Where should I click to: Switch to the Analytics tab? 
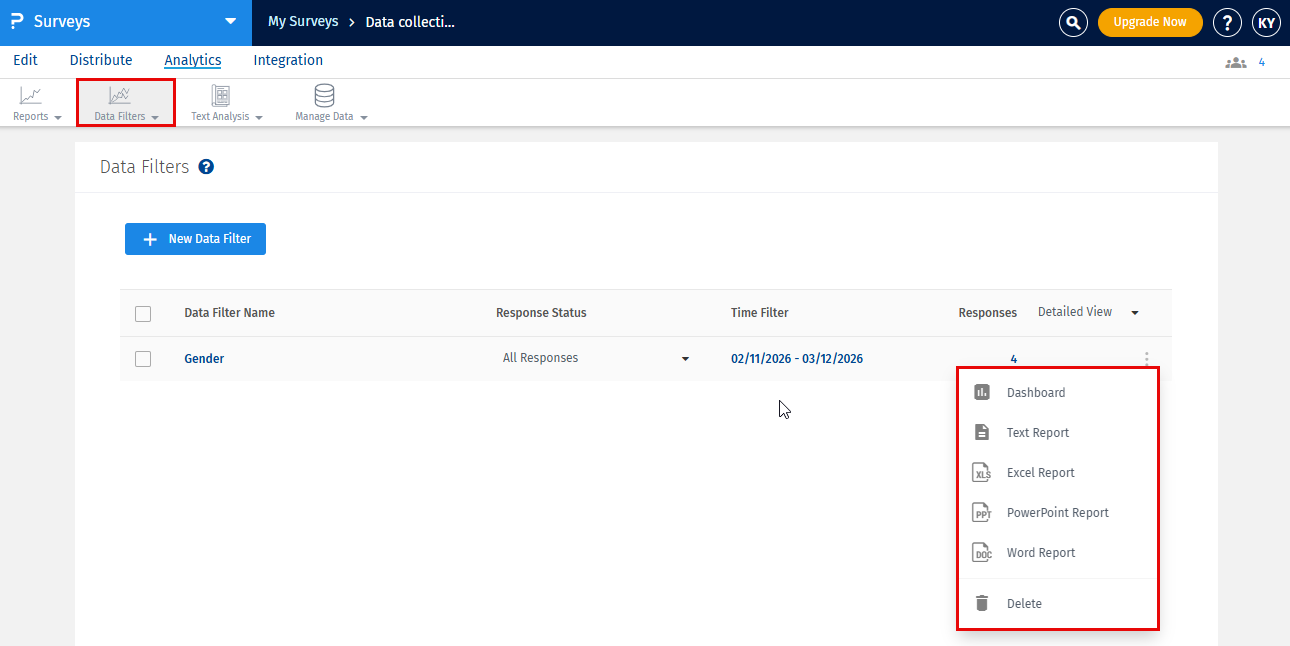tap(193, 60)
